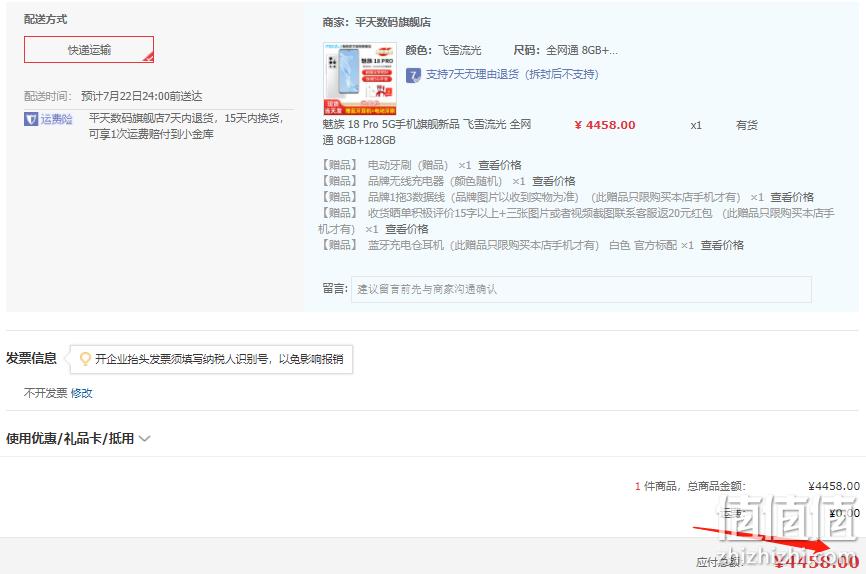Click the item price ¥ 4458.00
This screenshot has width=866, height=574.
click(x=605, y=125)
